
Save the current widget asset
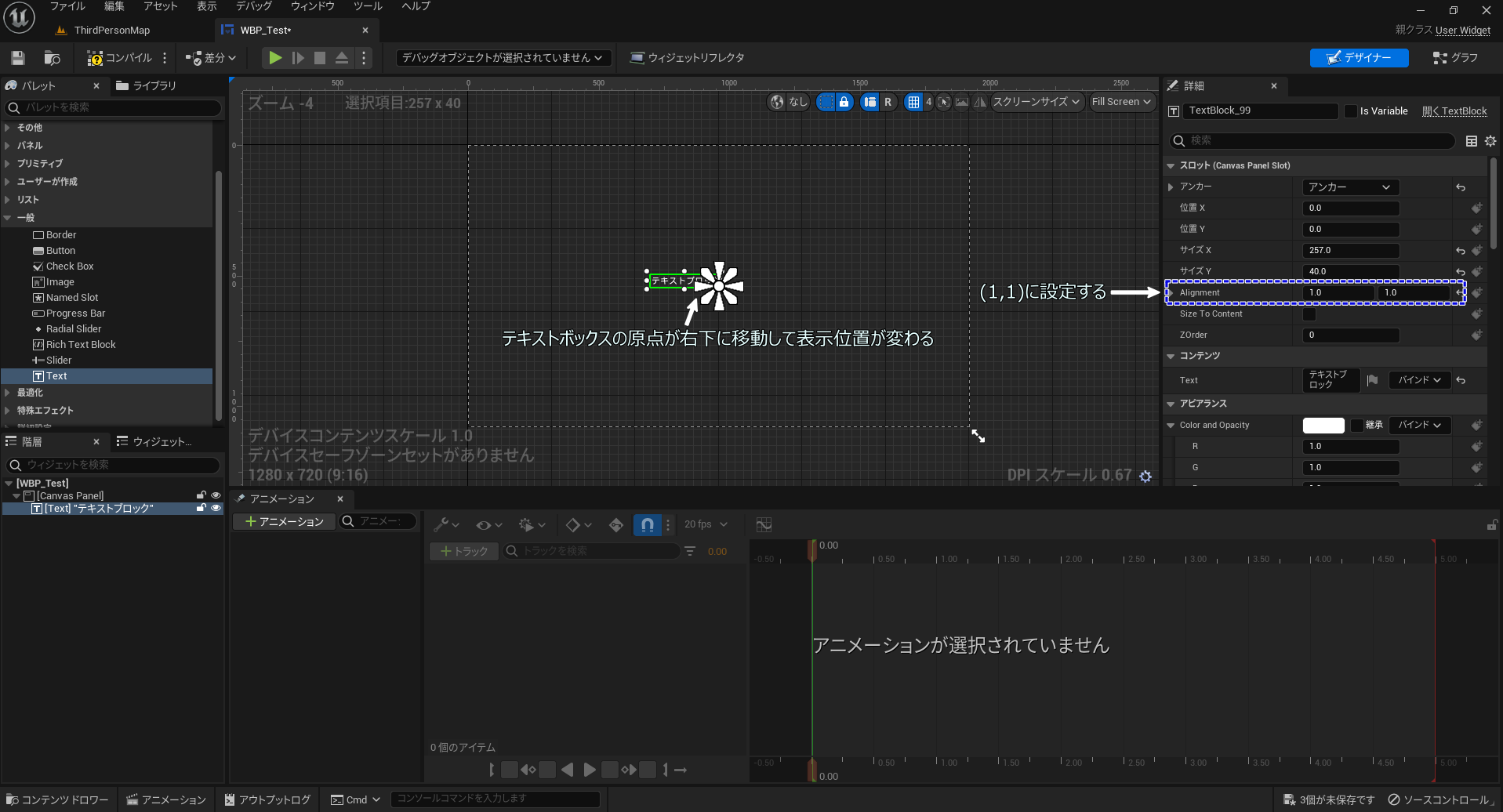17,57
